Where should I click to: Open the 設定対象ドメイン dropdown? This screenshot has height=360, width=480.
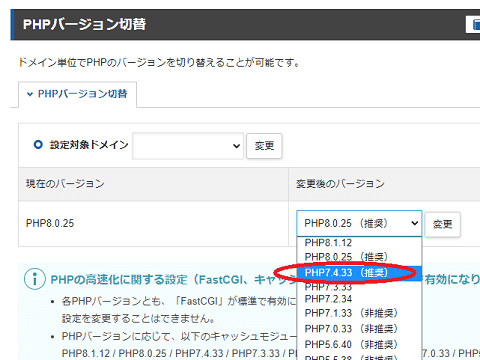(x=188, y=146)
